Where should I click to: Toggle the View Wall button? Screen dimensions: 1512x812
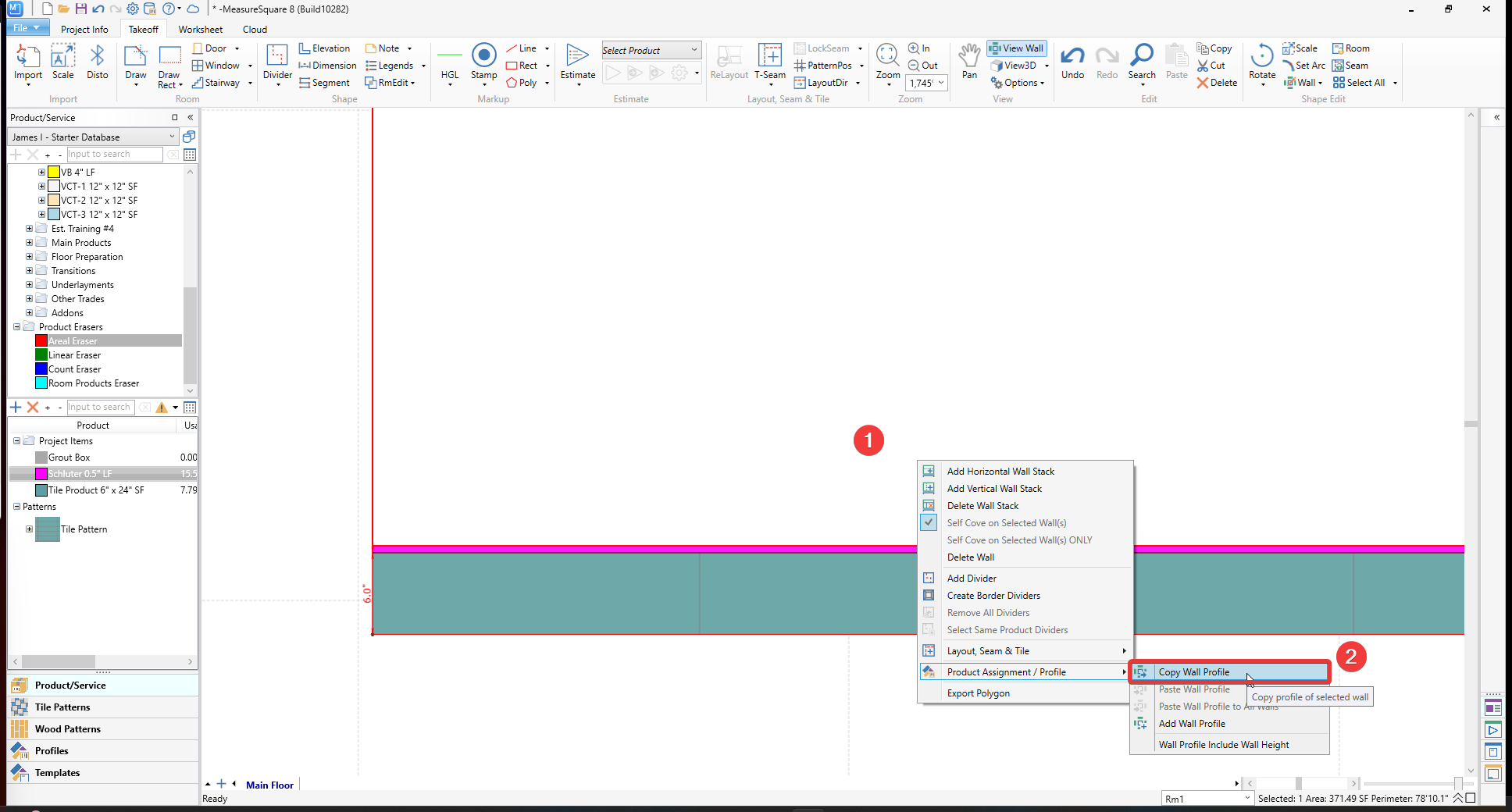(x=1016, y=48)
